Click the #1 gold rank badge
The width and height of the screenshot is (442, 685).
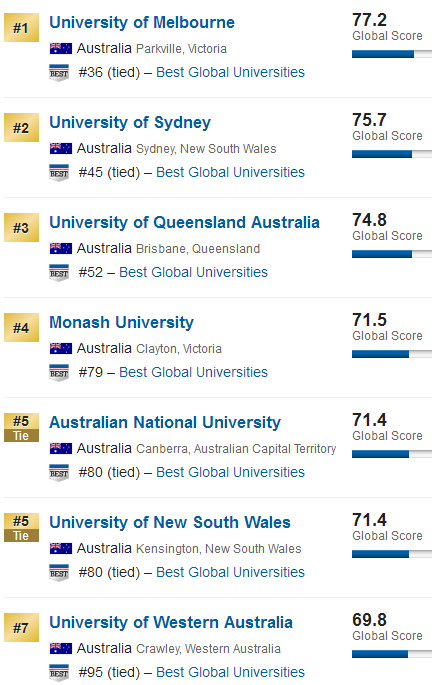tap(21, 28)
